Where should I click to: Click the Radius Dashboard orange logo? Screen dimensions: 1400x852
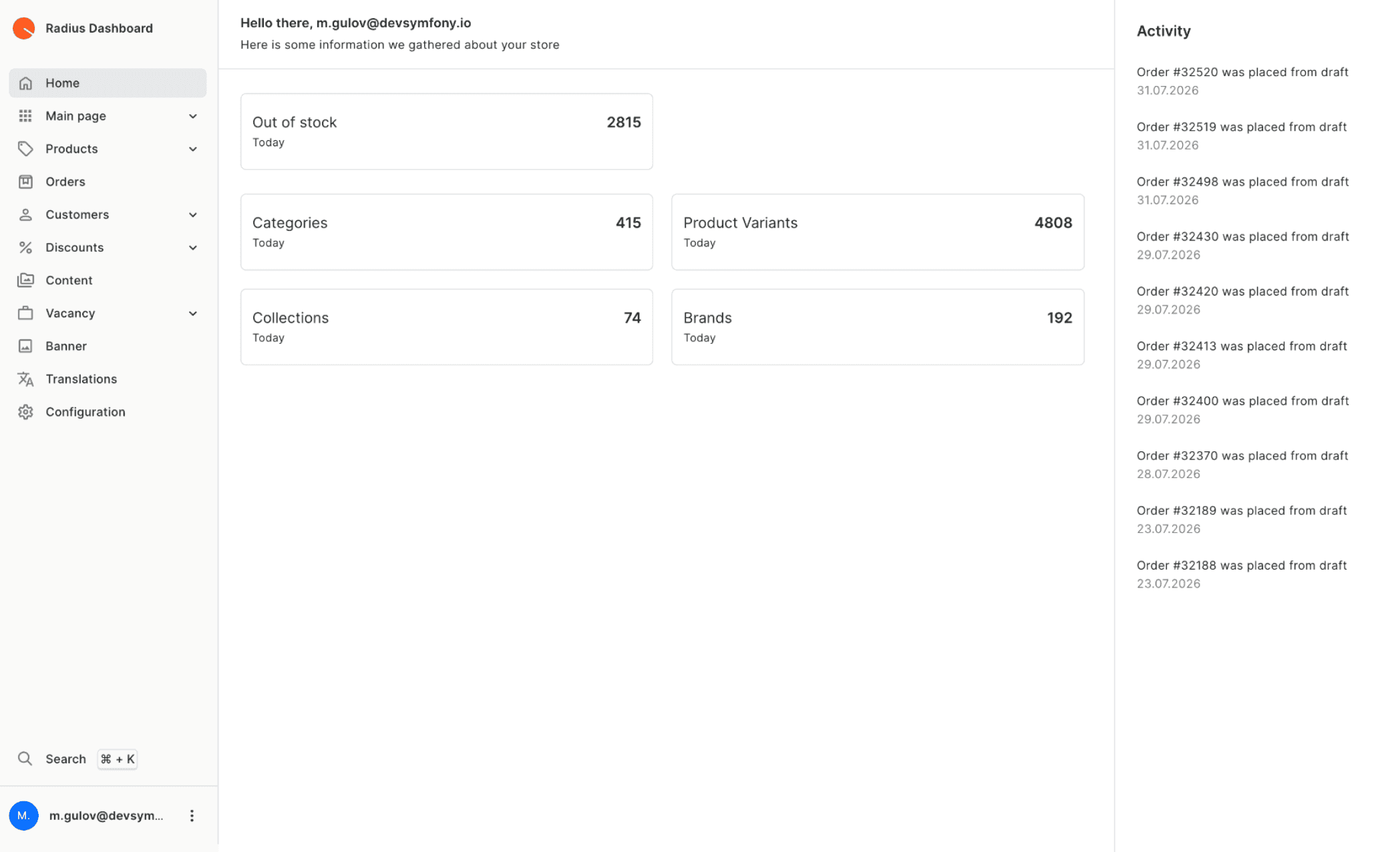pos(24,28)
